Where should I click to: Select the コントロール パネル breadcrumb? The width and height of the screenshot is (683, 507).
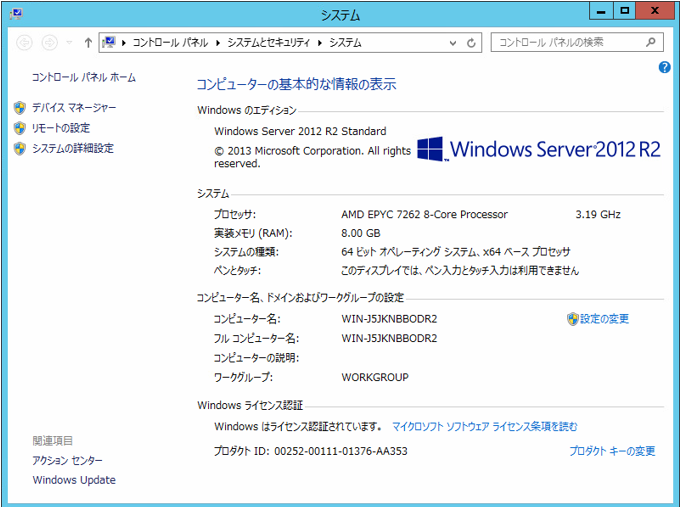170,43
